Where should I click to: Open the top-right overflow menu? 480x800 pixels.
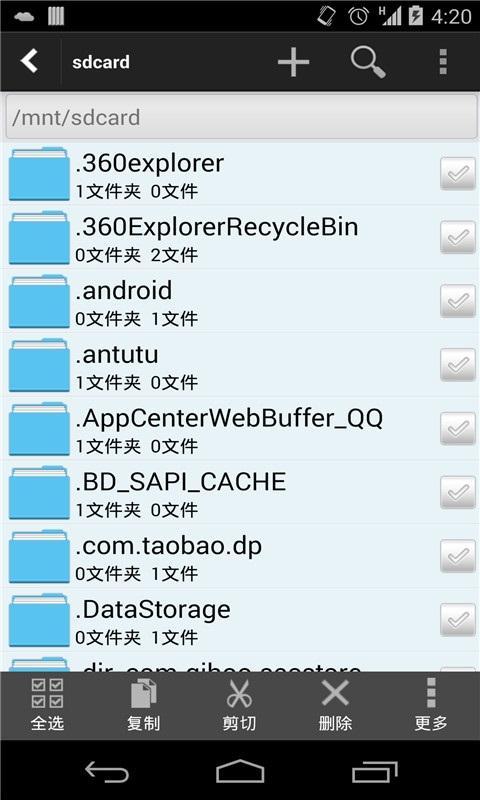coord(443,62)
